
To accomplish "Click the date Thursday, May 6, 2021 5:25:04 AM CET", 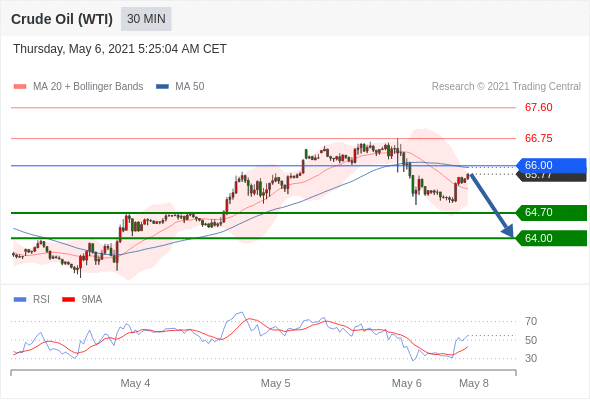I will point(120,49).
